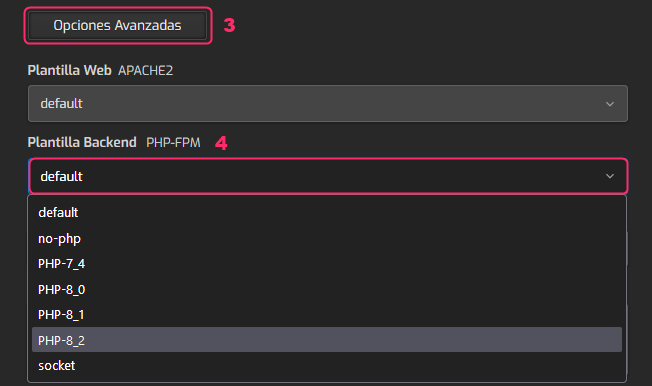Choose PHP-8_1 in the dropdown list

[327, 315]
